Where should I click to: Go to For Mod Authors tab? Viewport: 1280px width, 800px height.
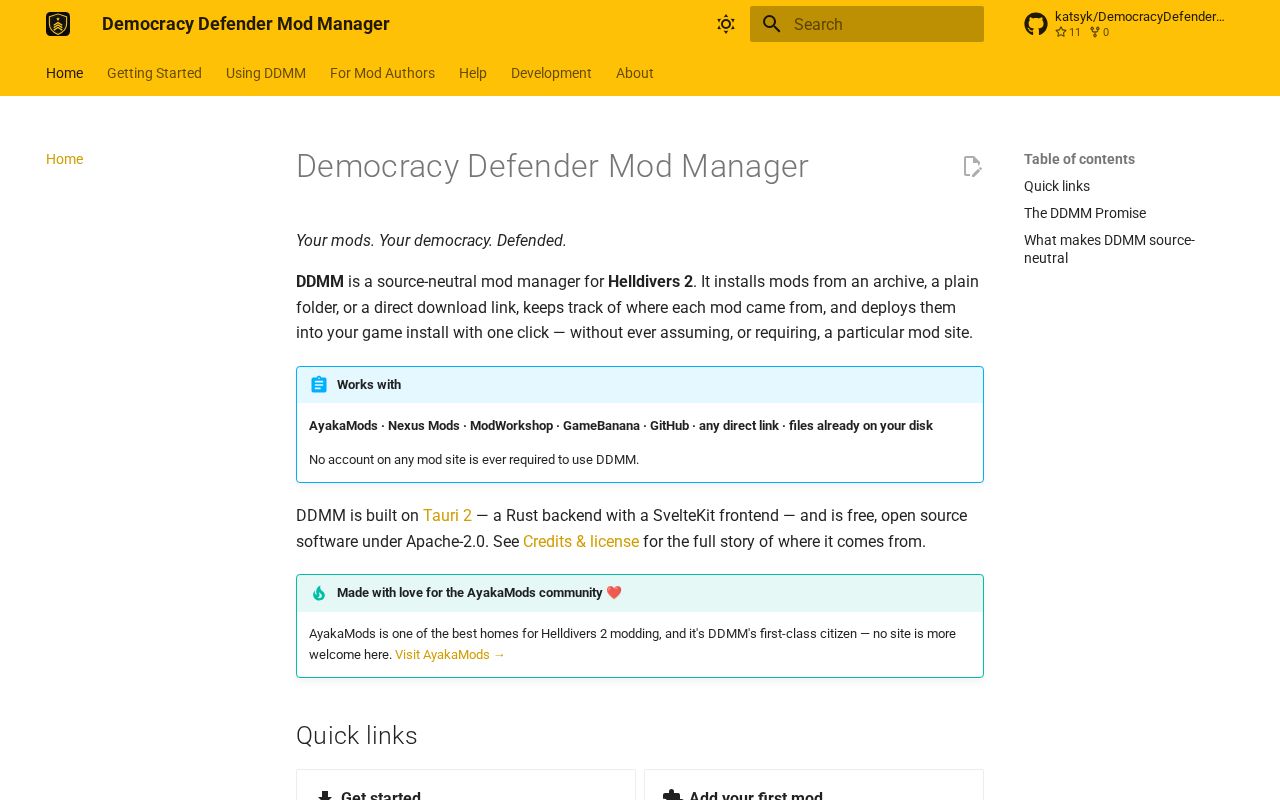pyautogui.click(x=382, y=73)
